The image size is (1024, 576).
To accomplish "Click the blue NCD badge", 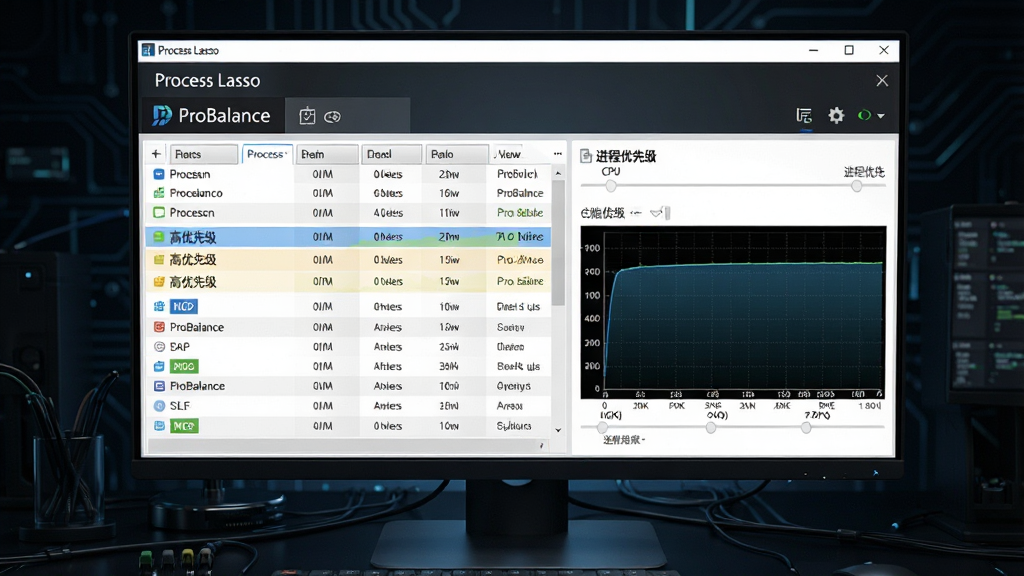I will click(x=184, y=306).
